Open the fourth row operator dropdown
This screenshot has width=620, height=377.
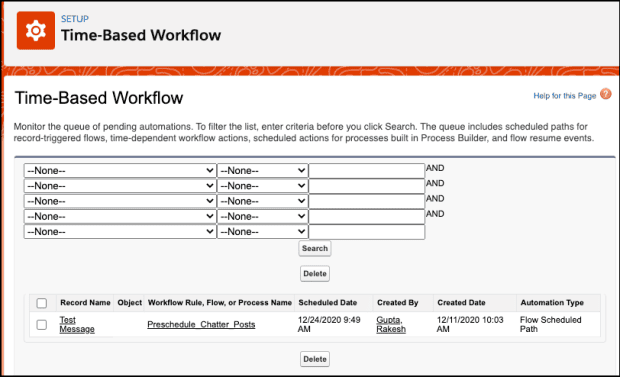(x=263, y=216)
